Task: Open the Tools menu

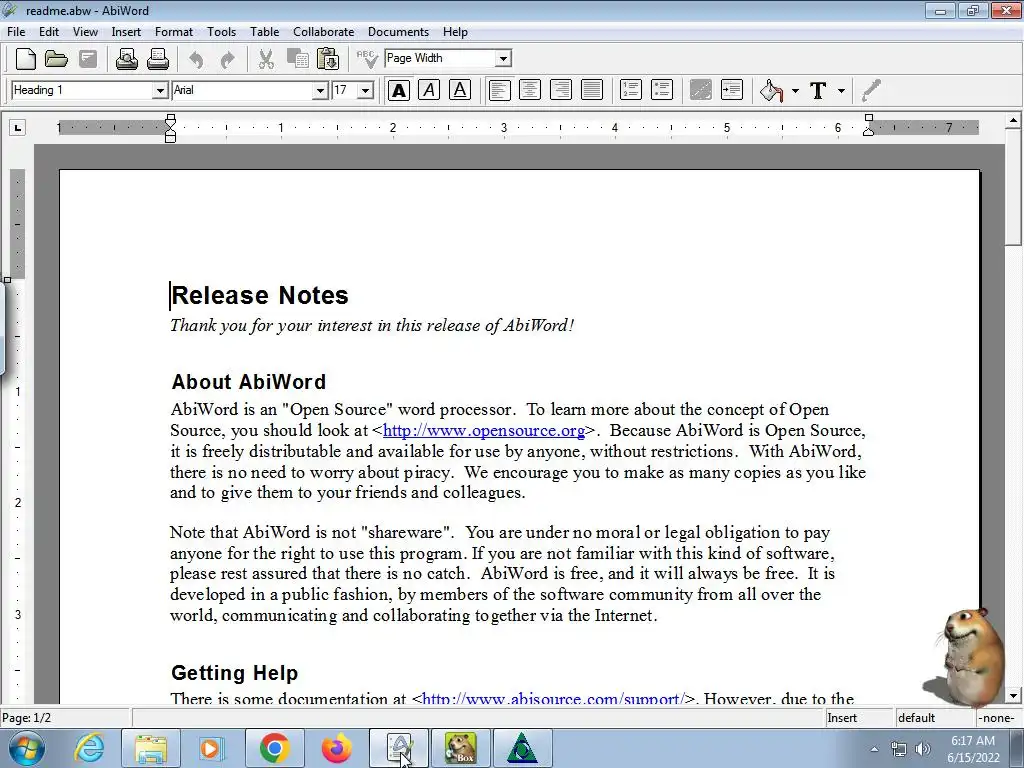Action: click(x=221, y=32)
